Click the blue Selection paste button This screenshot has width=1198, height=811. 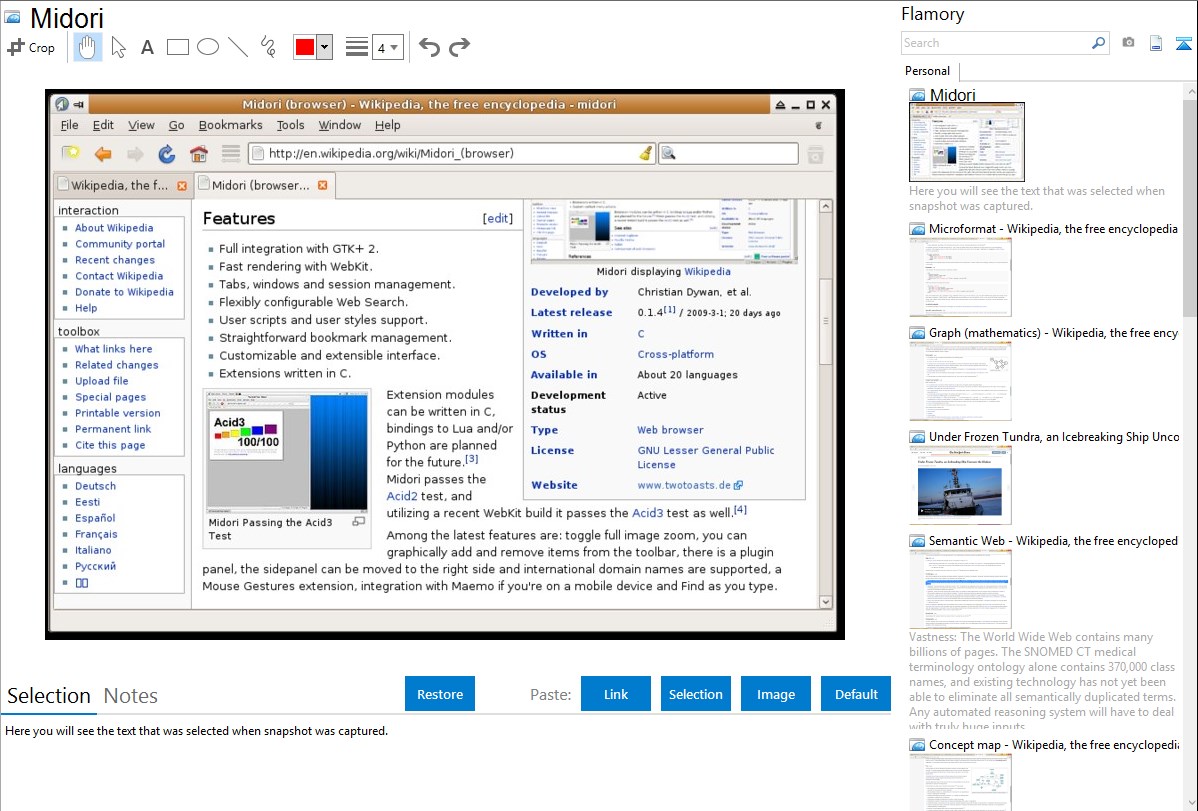click(x=695, y=694)
